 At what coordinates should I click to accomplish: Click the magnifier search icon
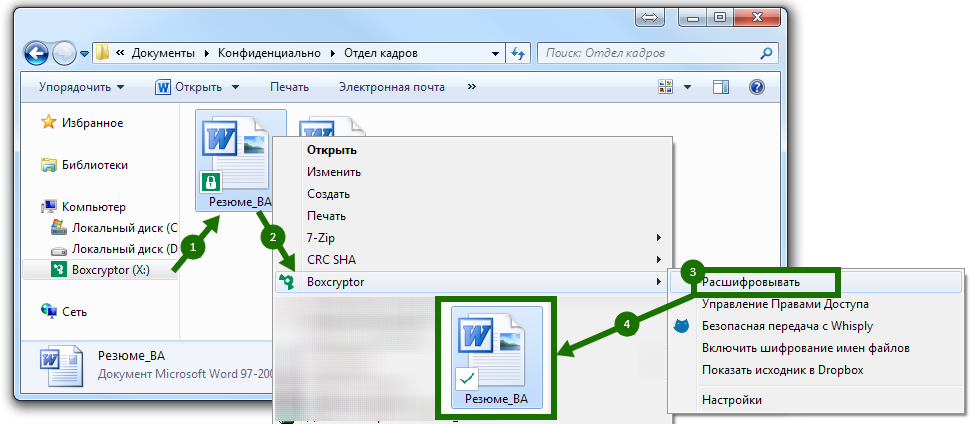tap(767, 53)
